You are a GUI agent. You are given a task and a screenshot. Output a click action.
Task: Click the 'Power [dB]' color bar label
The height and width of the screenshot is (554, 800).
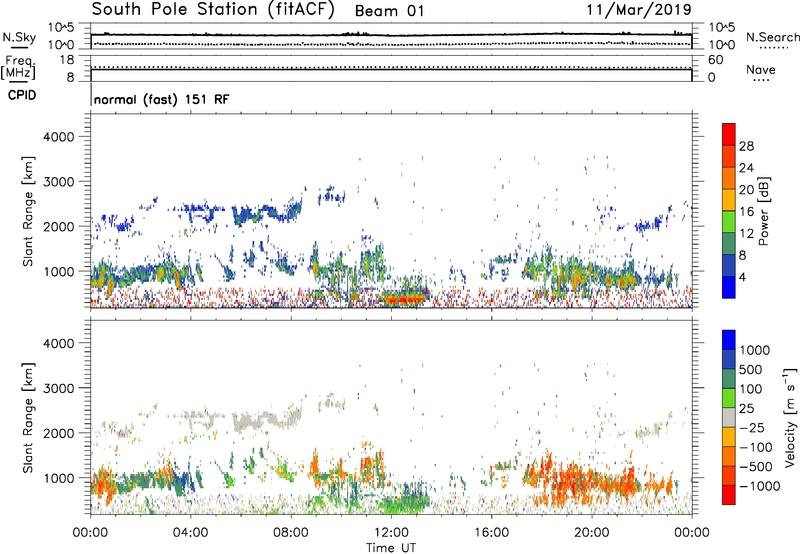tap(764, 211)
